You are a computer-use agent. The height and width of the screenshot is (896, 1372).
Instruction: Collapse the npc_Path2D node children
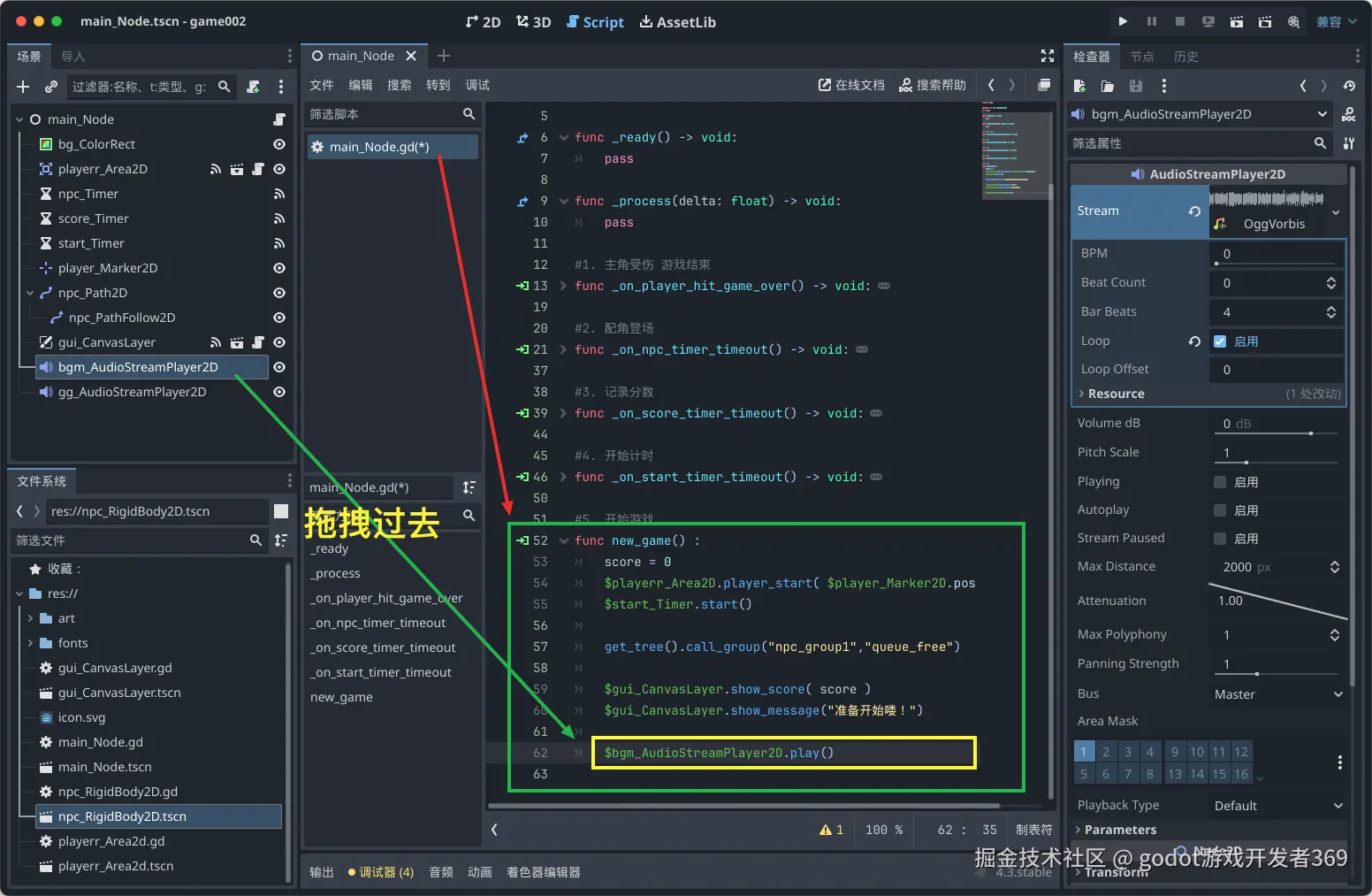point(30,293)
